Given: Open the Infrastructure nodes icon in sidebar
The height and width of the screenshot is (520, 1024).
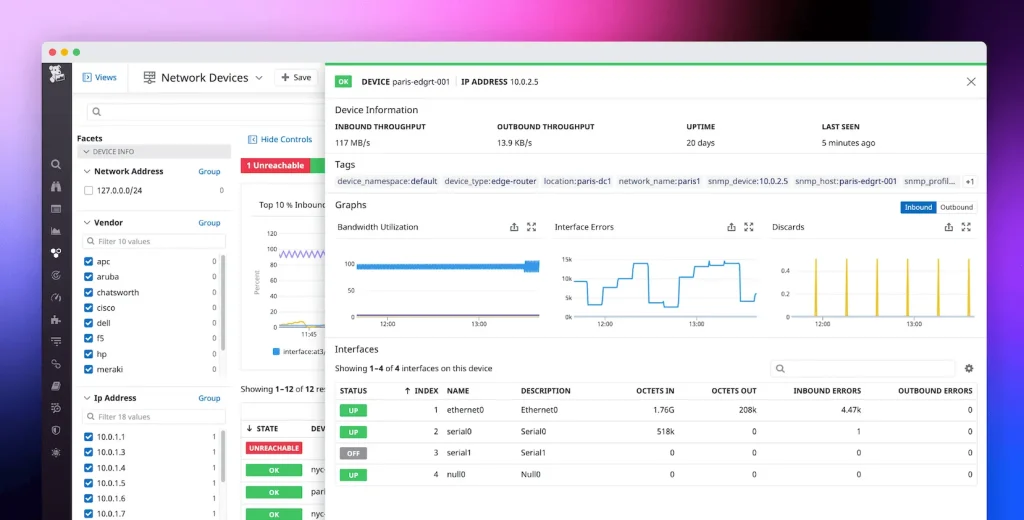Looking at the screenshot, I should (56, 253).
